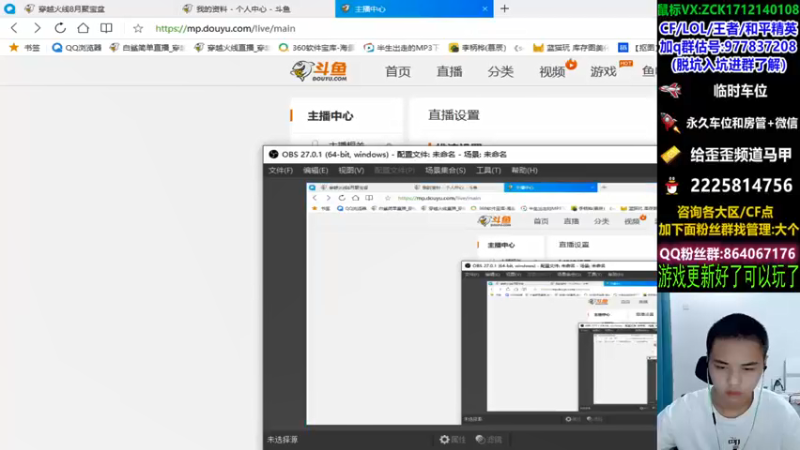
Task: Open OBS 视图(V) menu
Action: pos(351,170)
